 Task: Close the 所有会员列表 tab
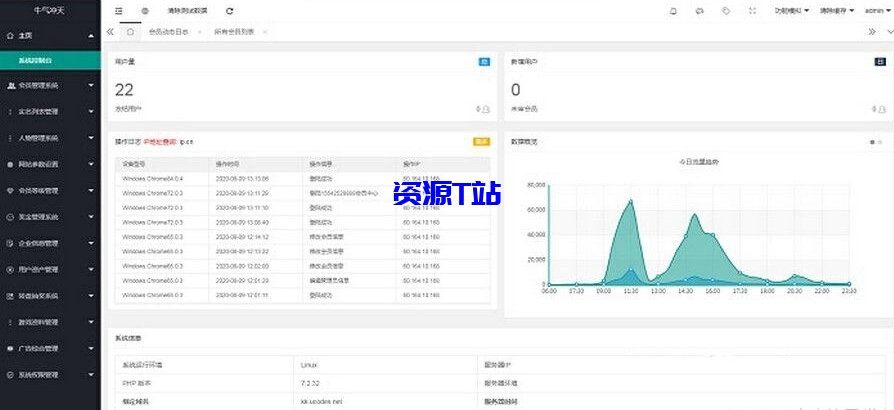(265, 33)
